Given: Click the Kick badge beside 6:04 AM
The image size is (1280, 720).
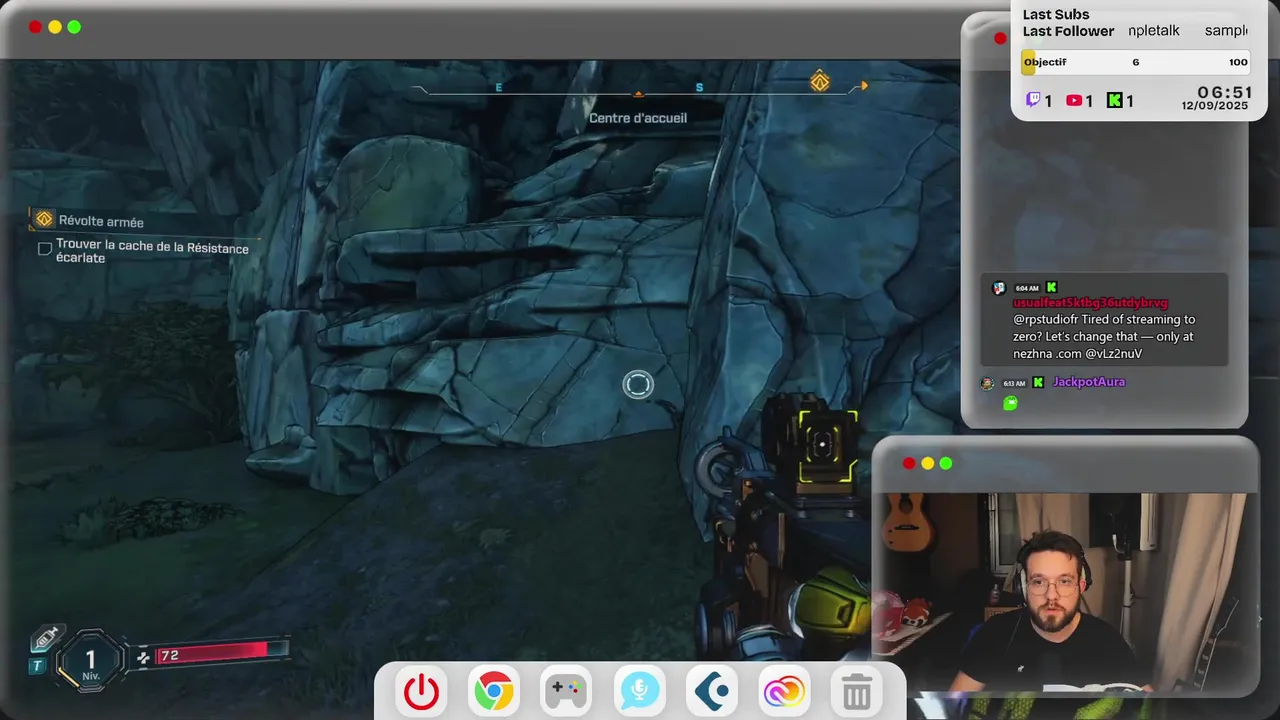Looking at the screenshot, I should point(1051,288).
